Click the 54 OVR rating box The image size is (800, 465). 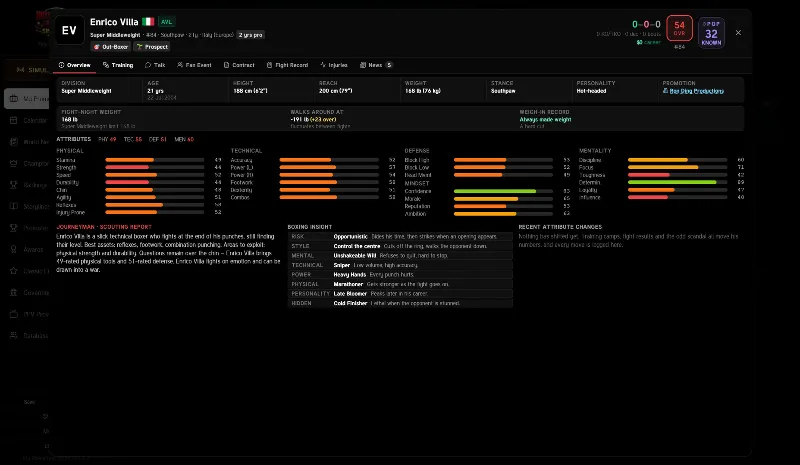679,28
